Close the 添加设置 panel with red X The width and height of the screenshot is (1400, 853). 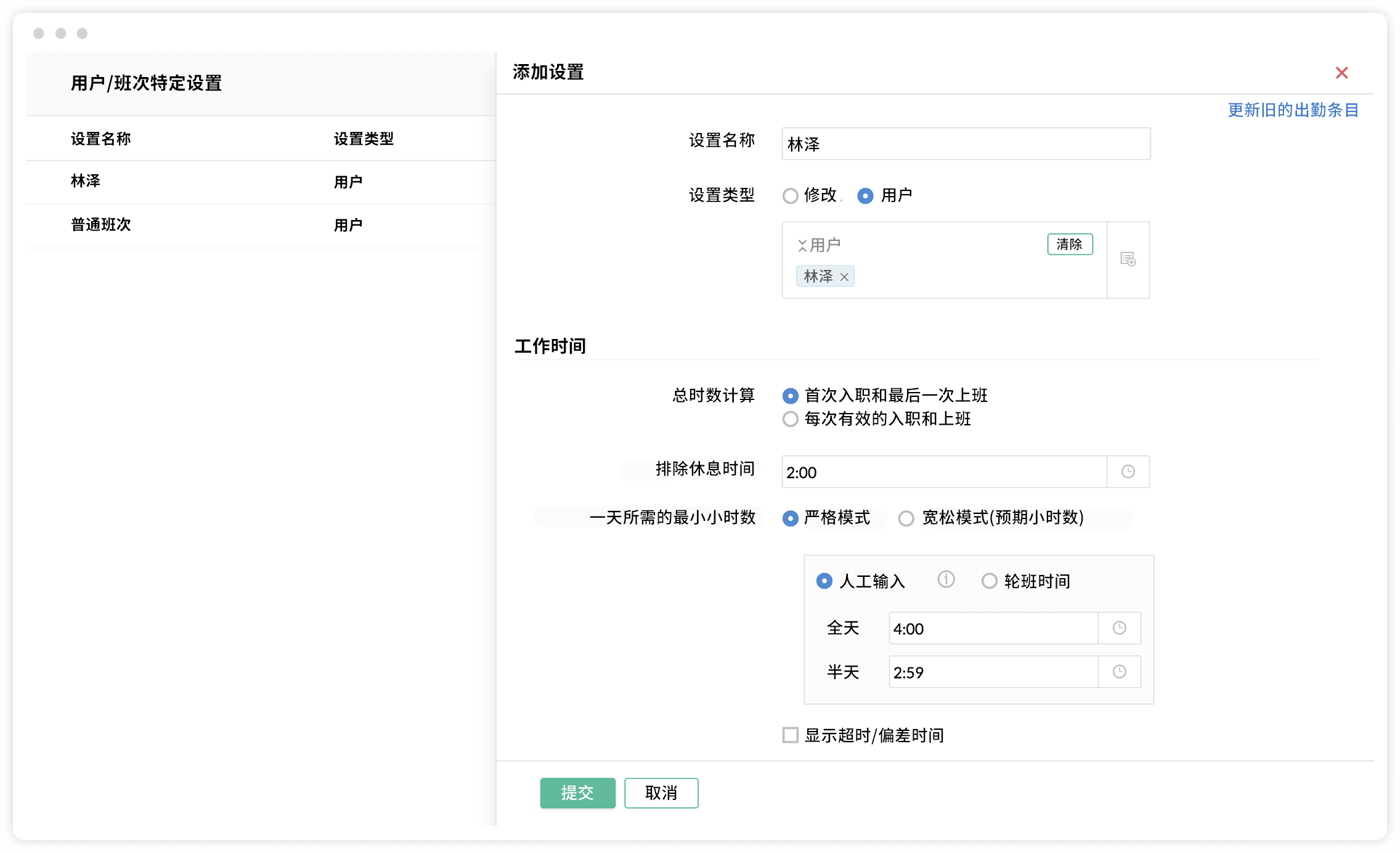1341,73
